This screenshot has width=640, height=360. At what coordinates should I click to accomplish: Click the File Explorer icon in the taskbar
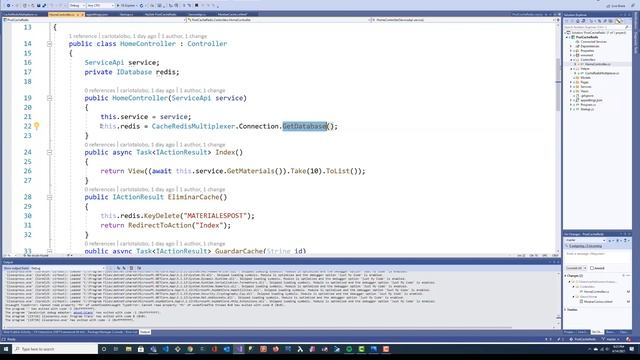click(x=129, y=349)
